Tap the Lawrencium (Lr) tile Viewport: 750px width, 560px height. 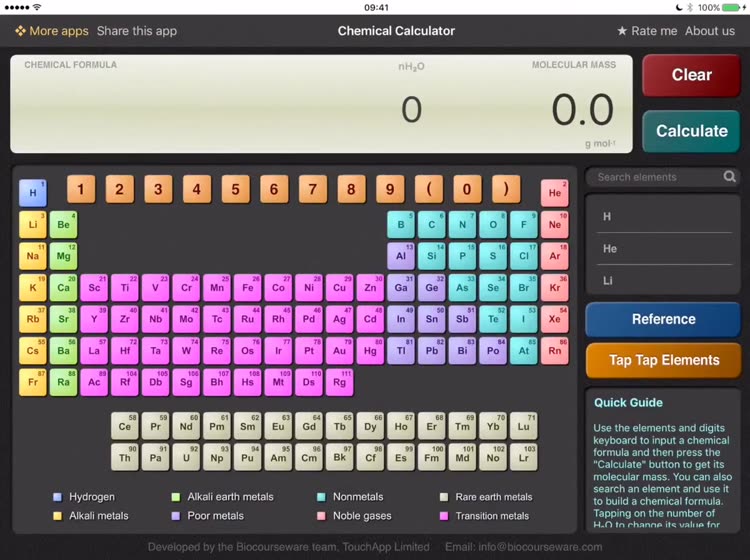pyautogui.click(x=524, y=458)
